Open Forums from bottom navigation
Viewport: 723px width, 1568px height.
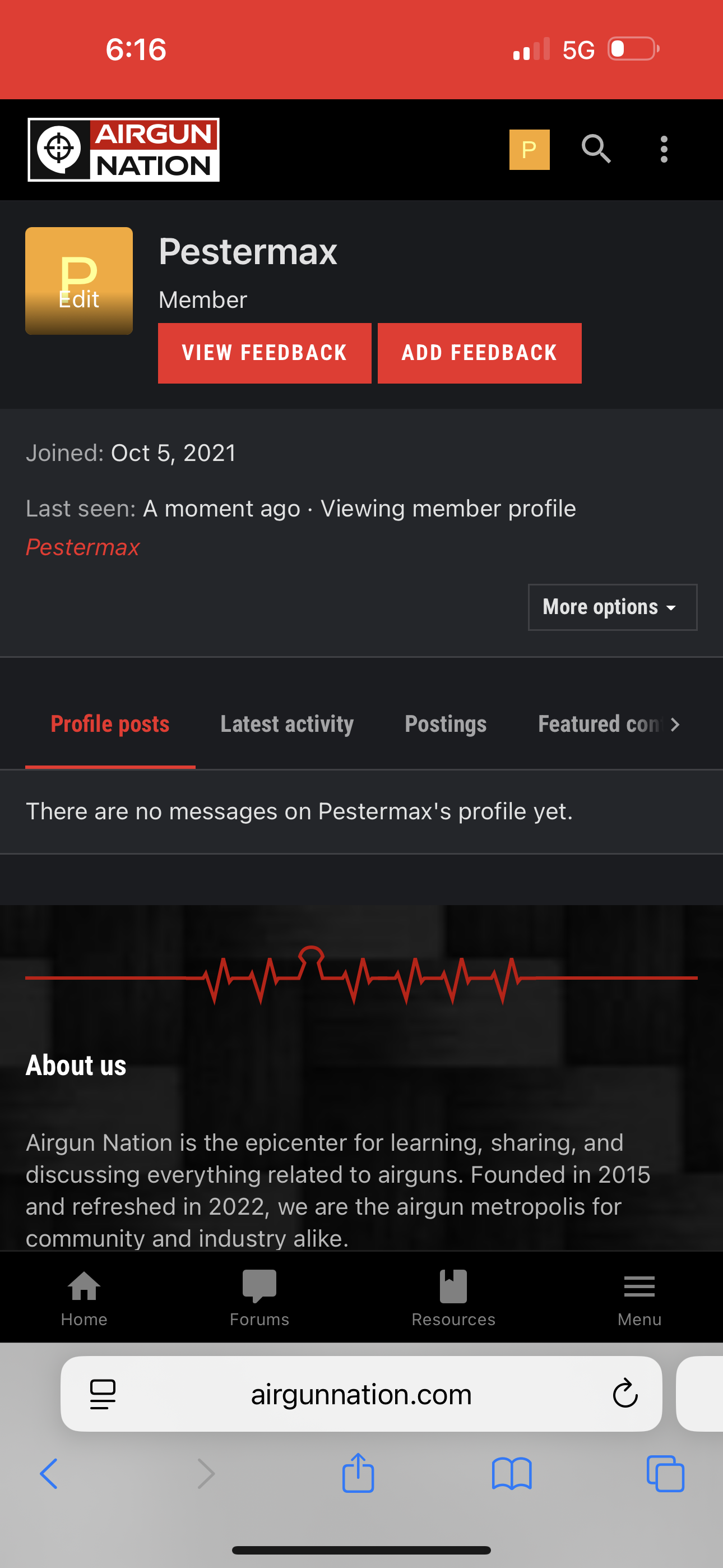259,1298
